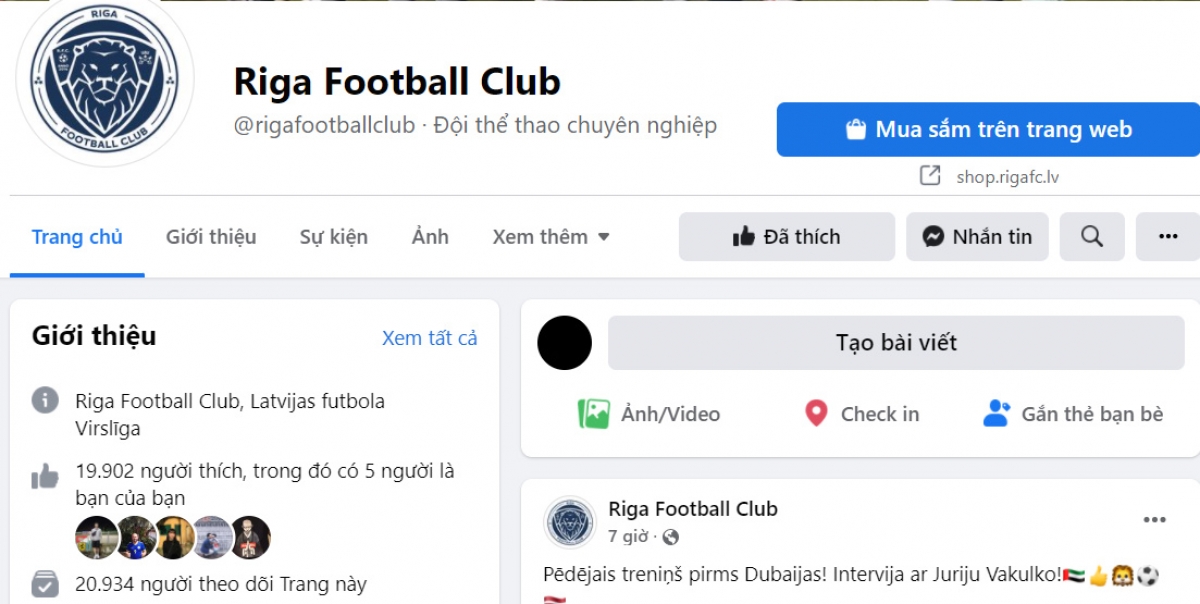This screenshot has width=1200, height=604.
Task: Send a message via Nhắn tin button
Action: tap(977, 237)
